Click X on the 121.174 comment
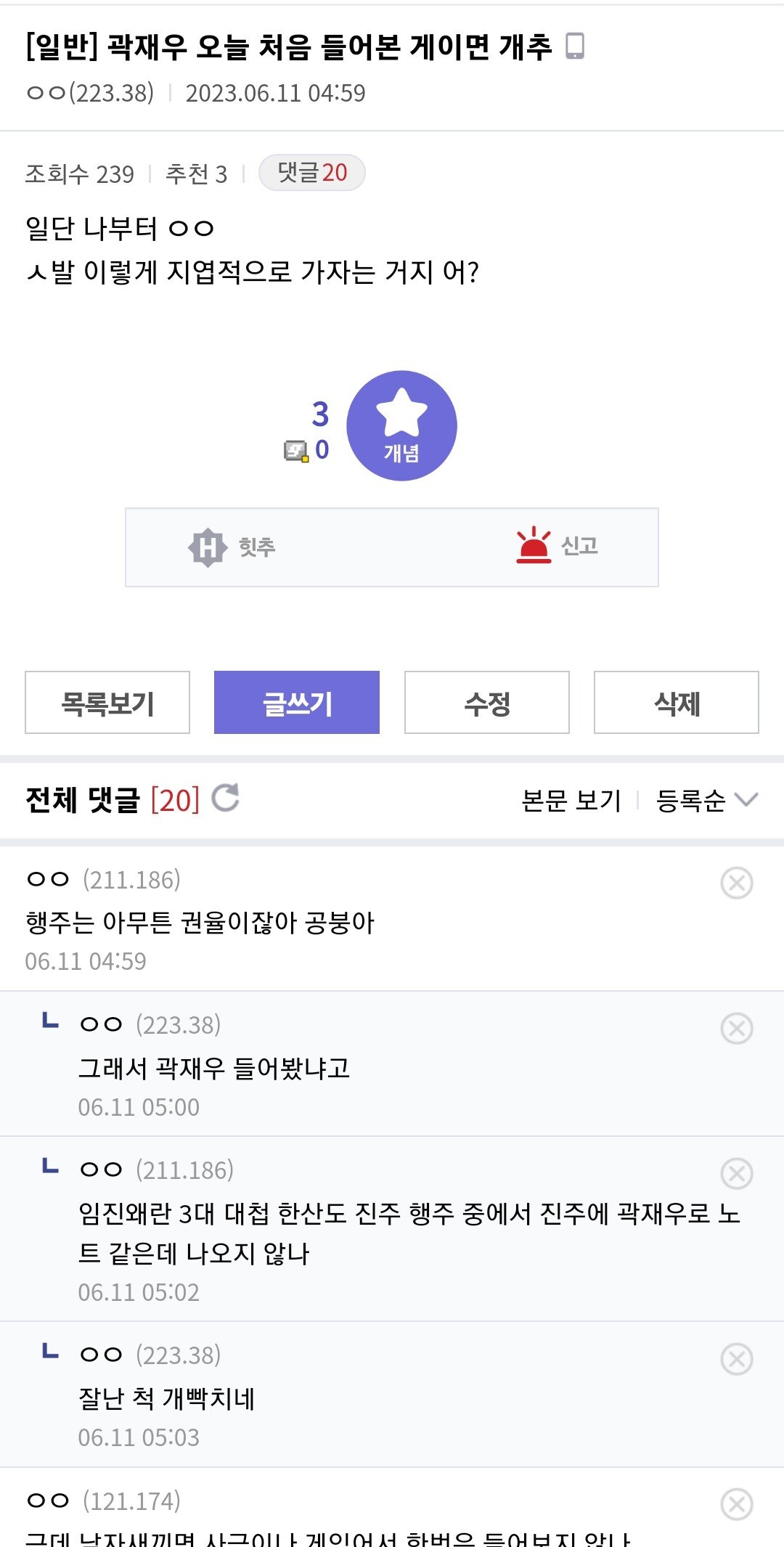The height and width of the screenshot is (1547, 784). click(737, 1504)
